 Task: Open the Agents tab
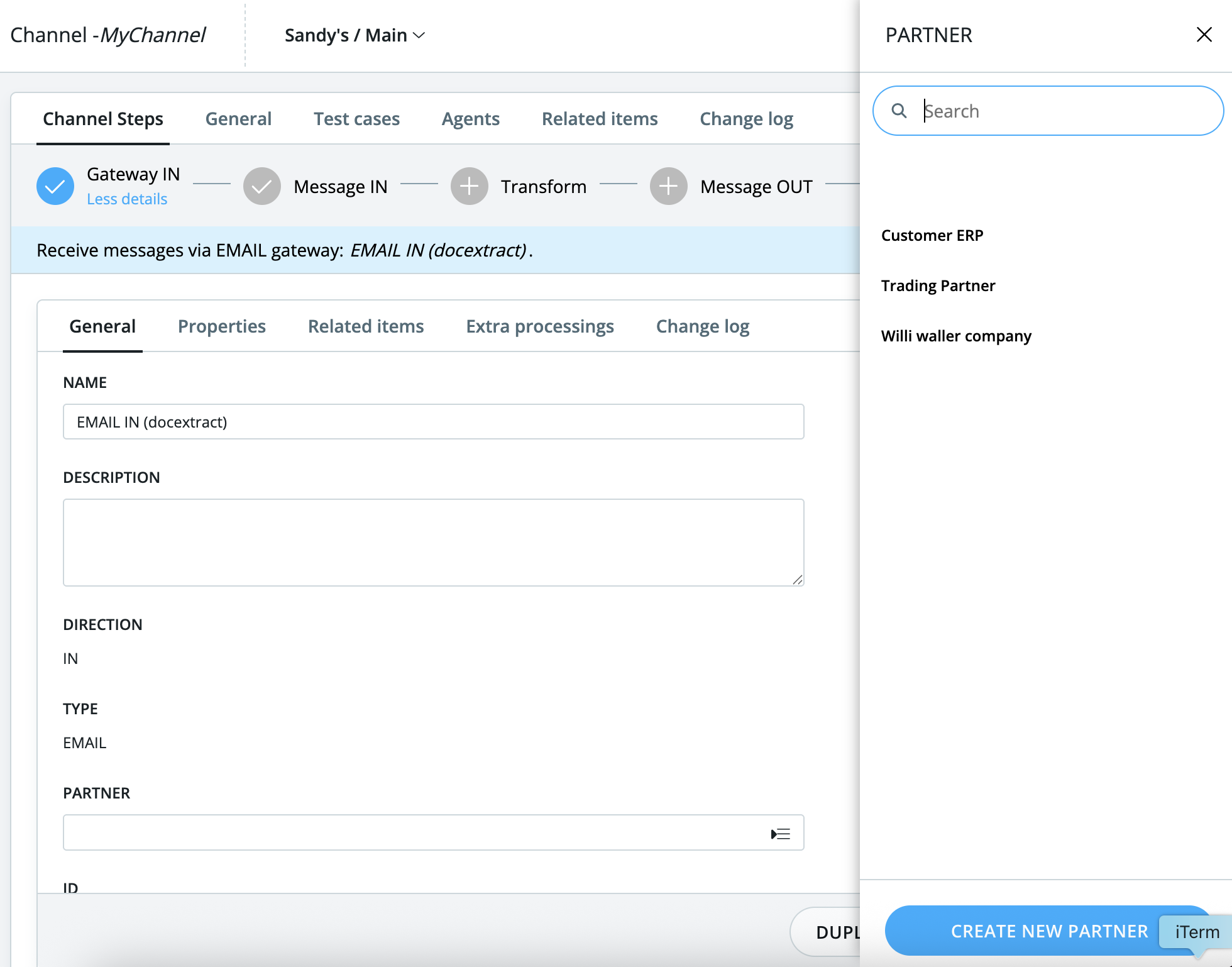pyautogui.click(x=470, y=119)
